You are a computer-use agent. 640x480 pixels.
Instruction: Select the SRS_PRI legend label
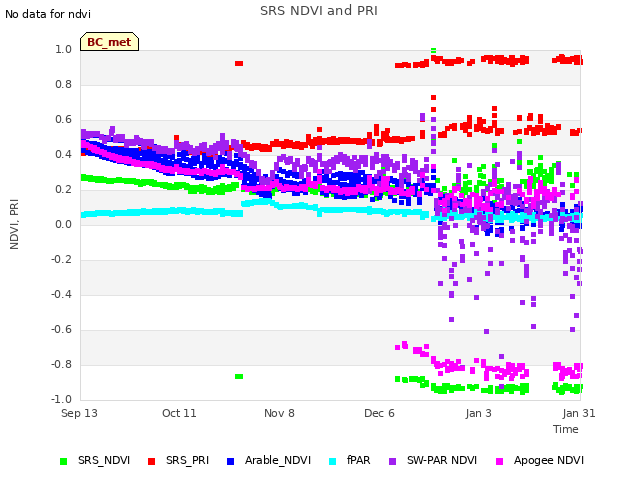point(187,460)
